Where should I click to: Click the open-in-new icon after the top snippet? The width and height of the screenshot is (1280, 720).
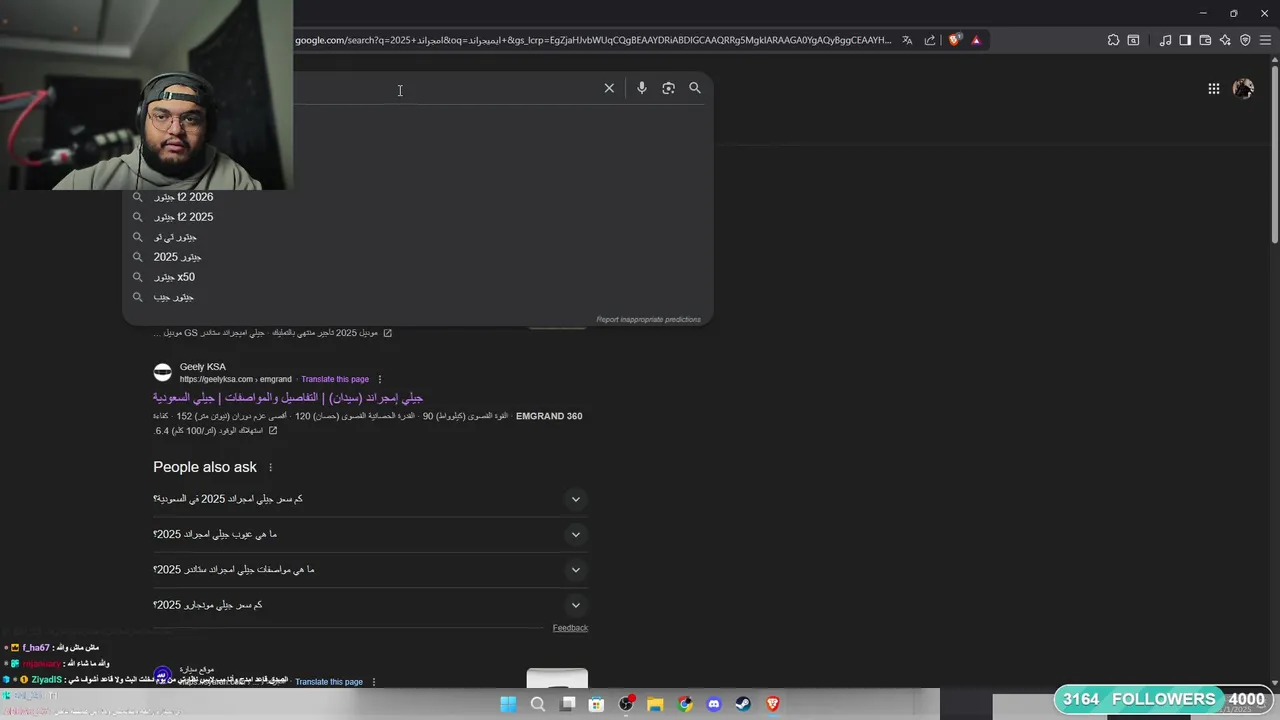click(387, 333)
